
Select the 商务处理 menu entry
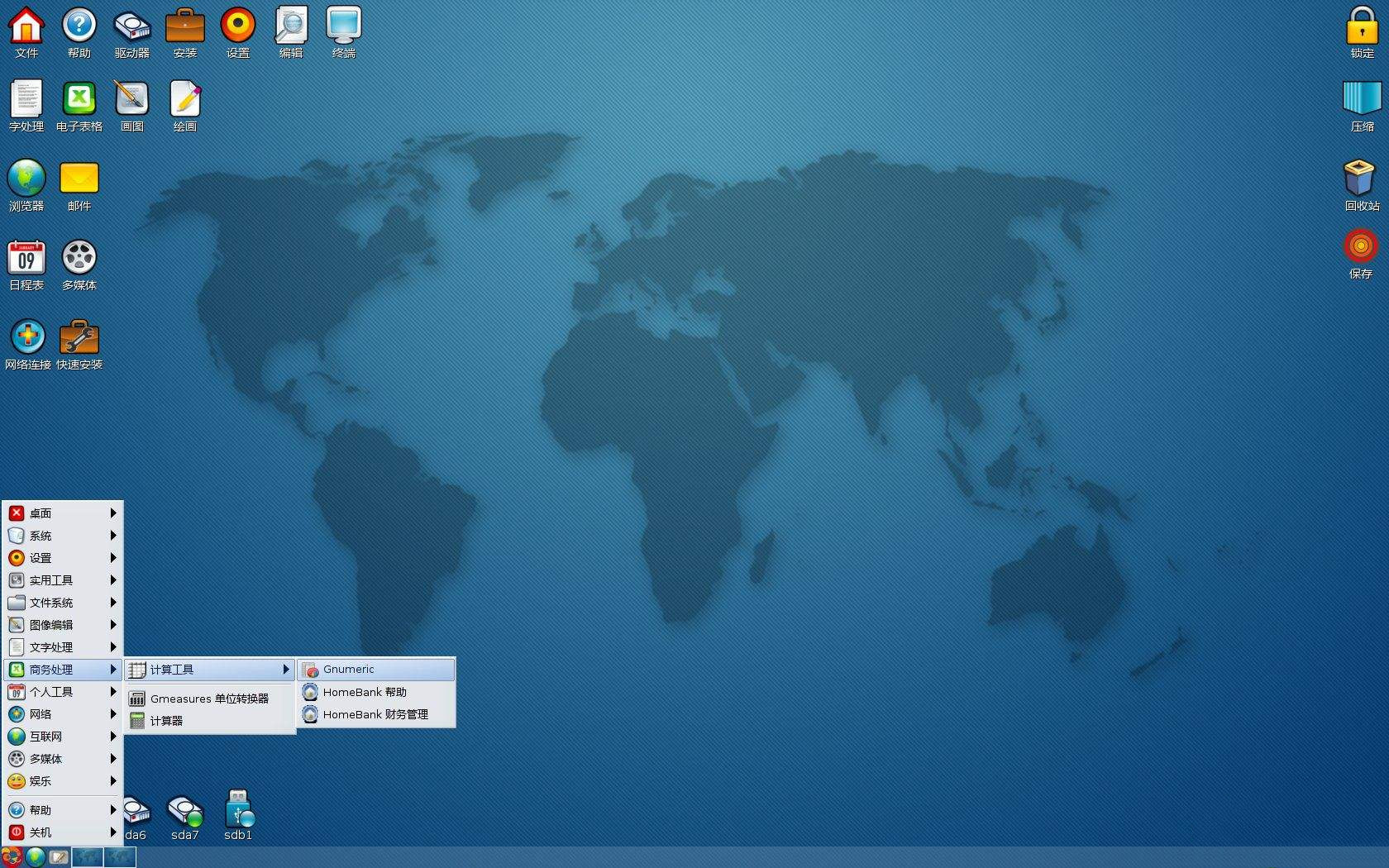63,670
